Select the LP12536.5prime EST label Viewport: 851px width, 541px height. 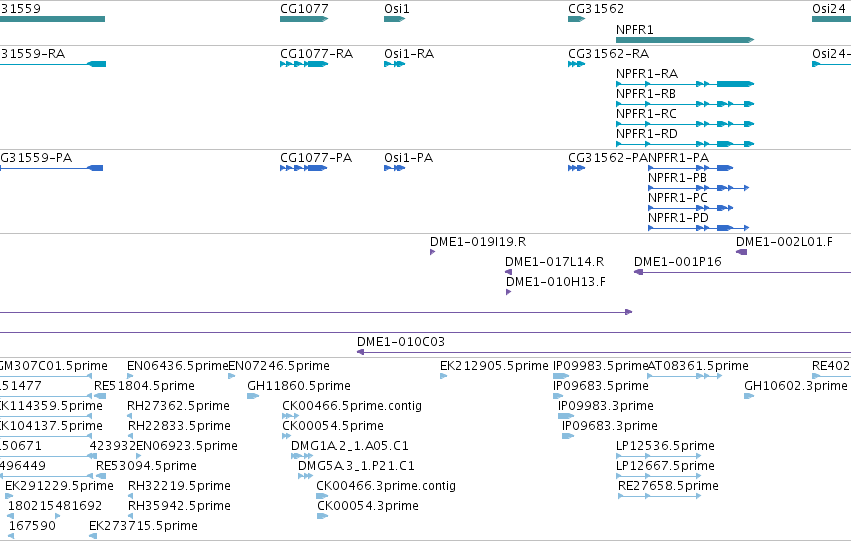coord(665,445)
